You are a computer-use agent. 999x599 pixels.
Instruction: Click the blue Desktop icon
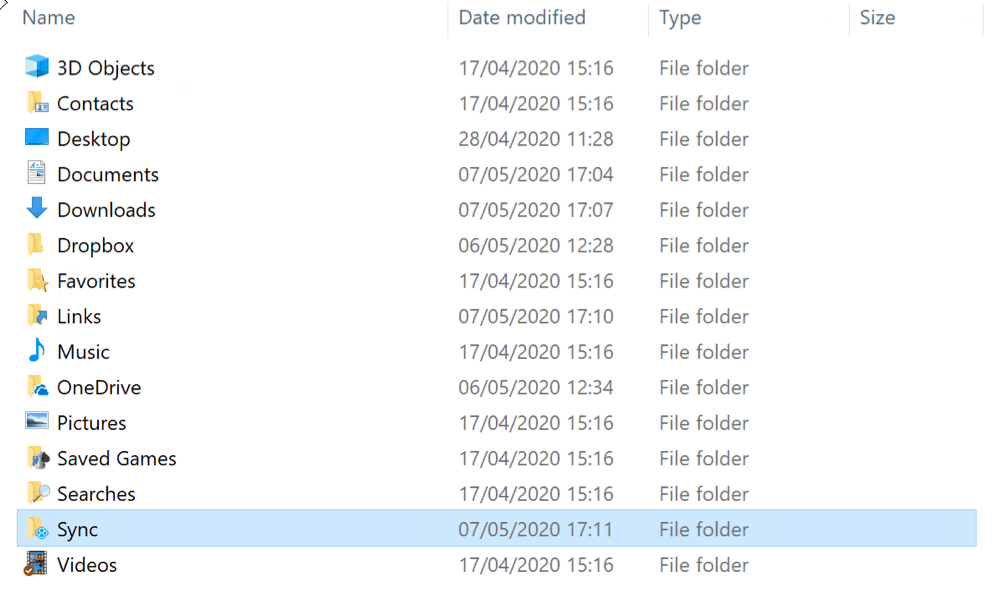click(37, 138)
